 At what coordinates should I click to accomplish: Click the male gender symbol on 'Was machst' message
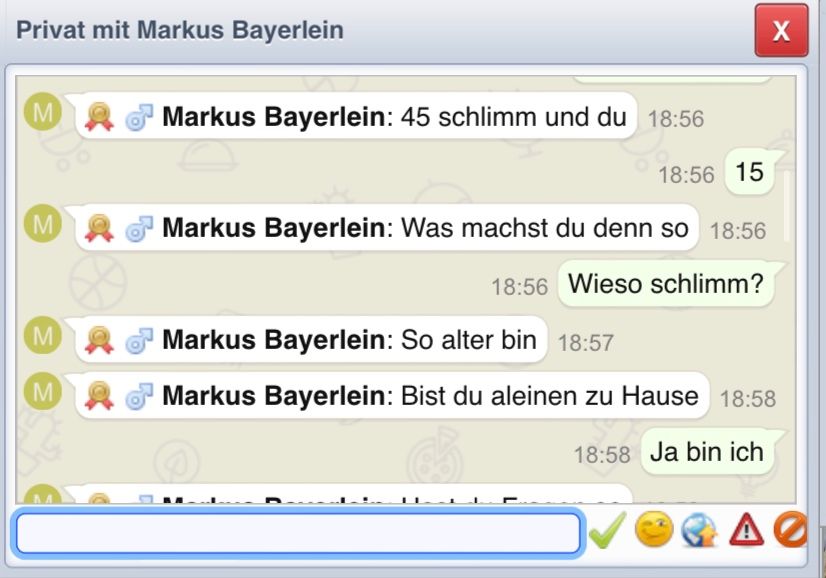(x=139, y=229)
